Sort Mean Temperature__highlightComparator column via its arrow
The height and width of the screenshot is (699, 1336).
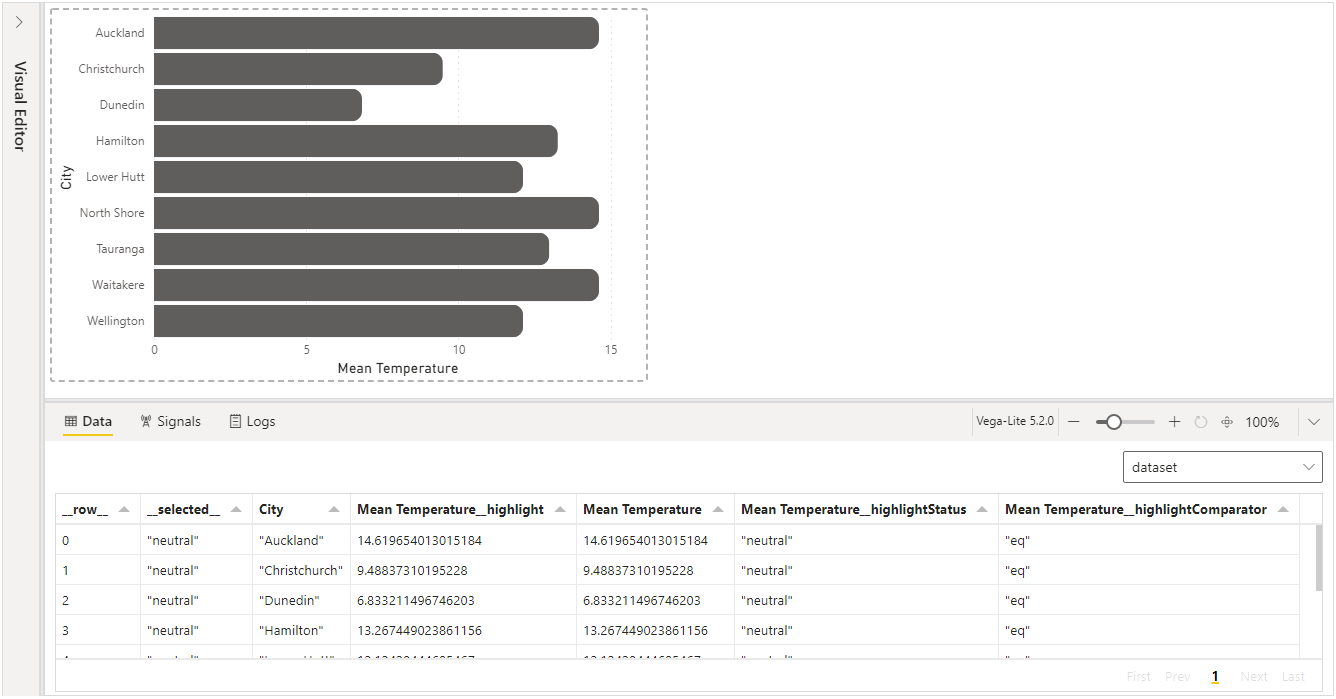pyautogui.click(x=1283, y=509)
